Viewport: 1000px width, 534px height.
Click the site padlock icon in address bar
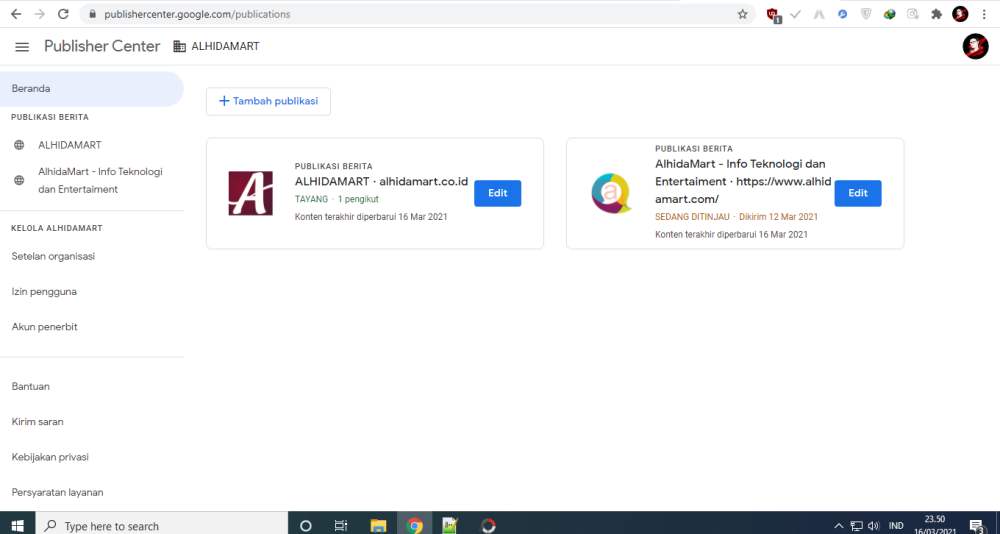click(x=92, y=14)
